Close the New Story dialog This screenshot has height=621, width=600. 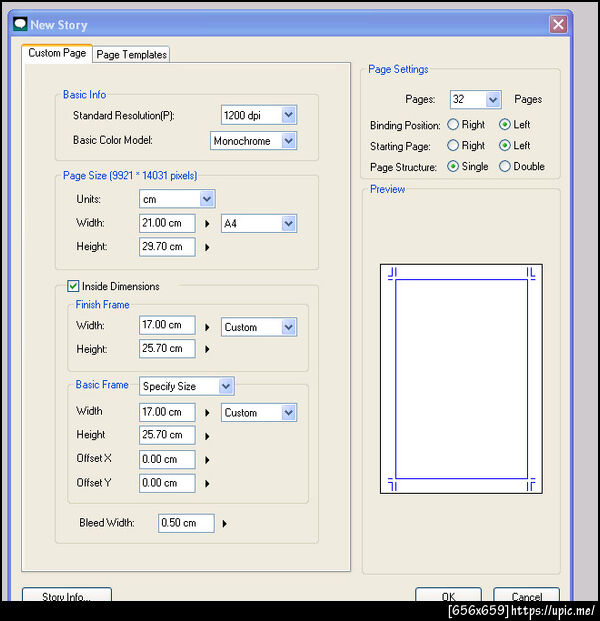tap(558, 25)
